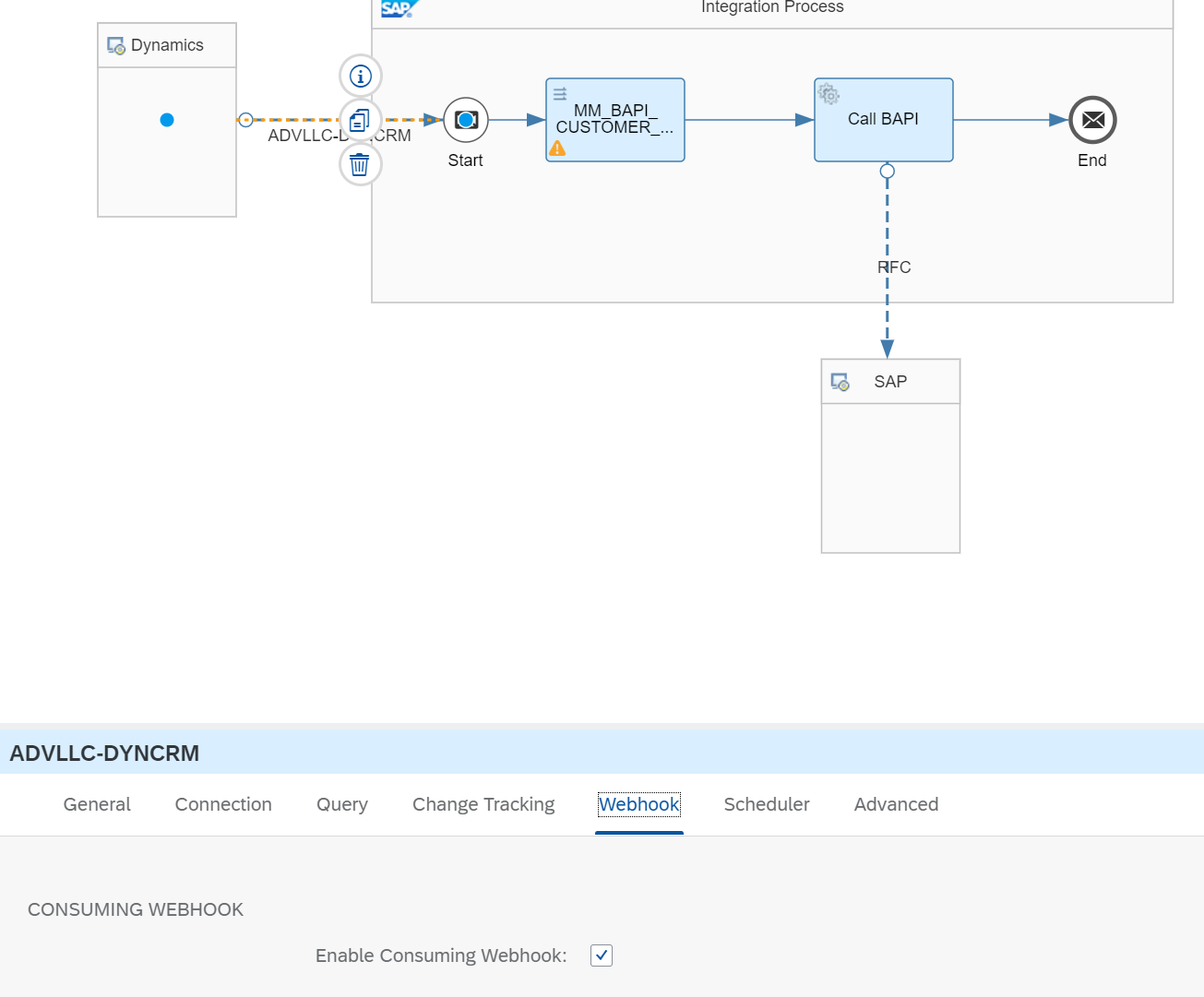Click the ADVLLC-DYNCRM properties panel title

click(x=104, y=754)
